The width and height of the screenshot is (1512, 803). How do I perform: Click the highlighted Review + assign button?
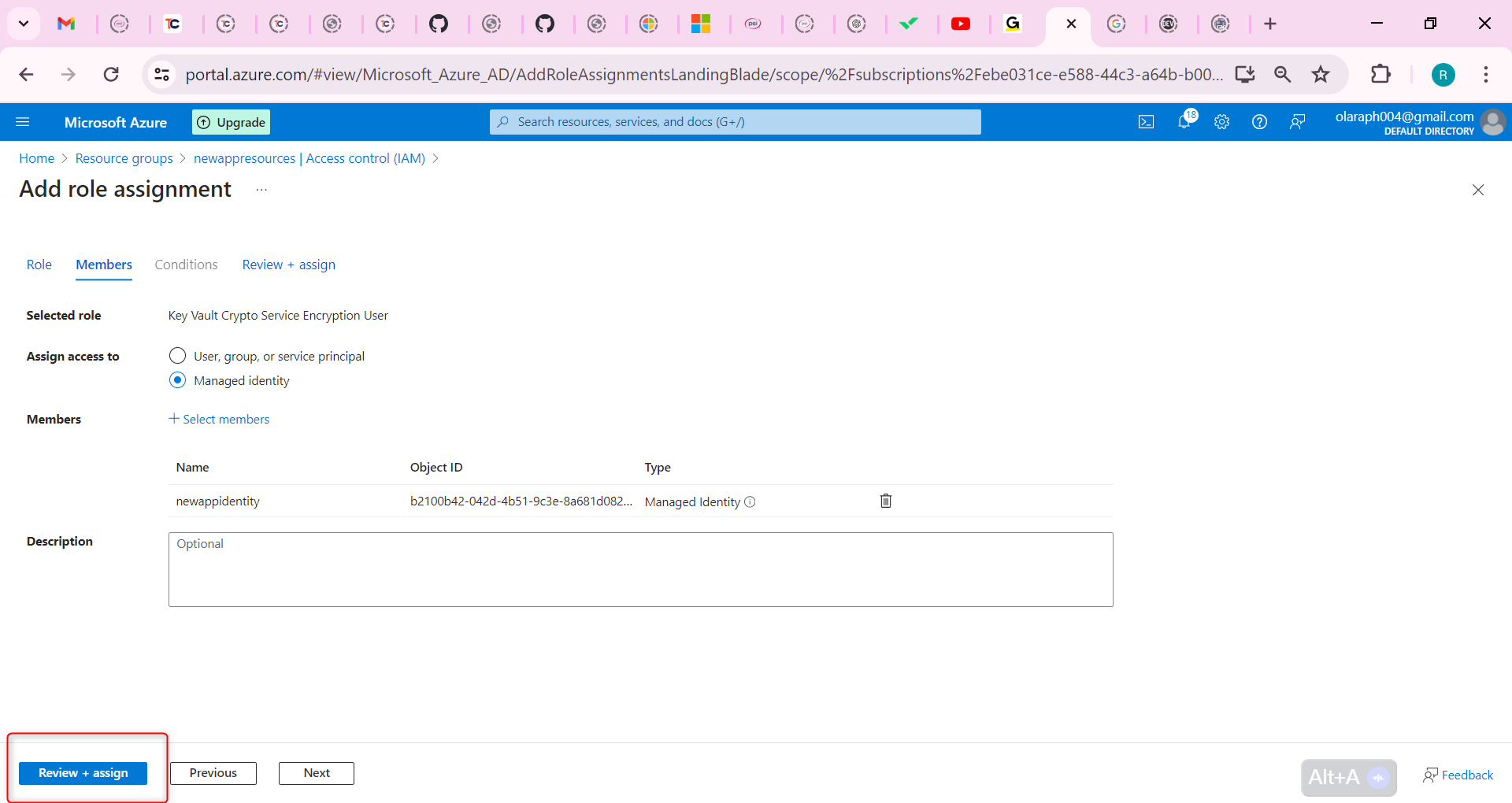coord(83,773)
